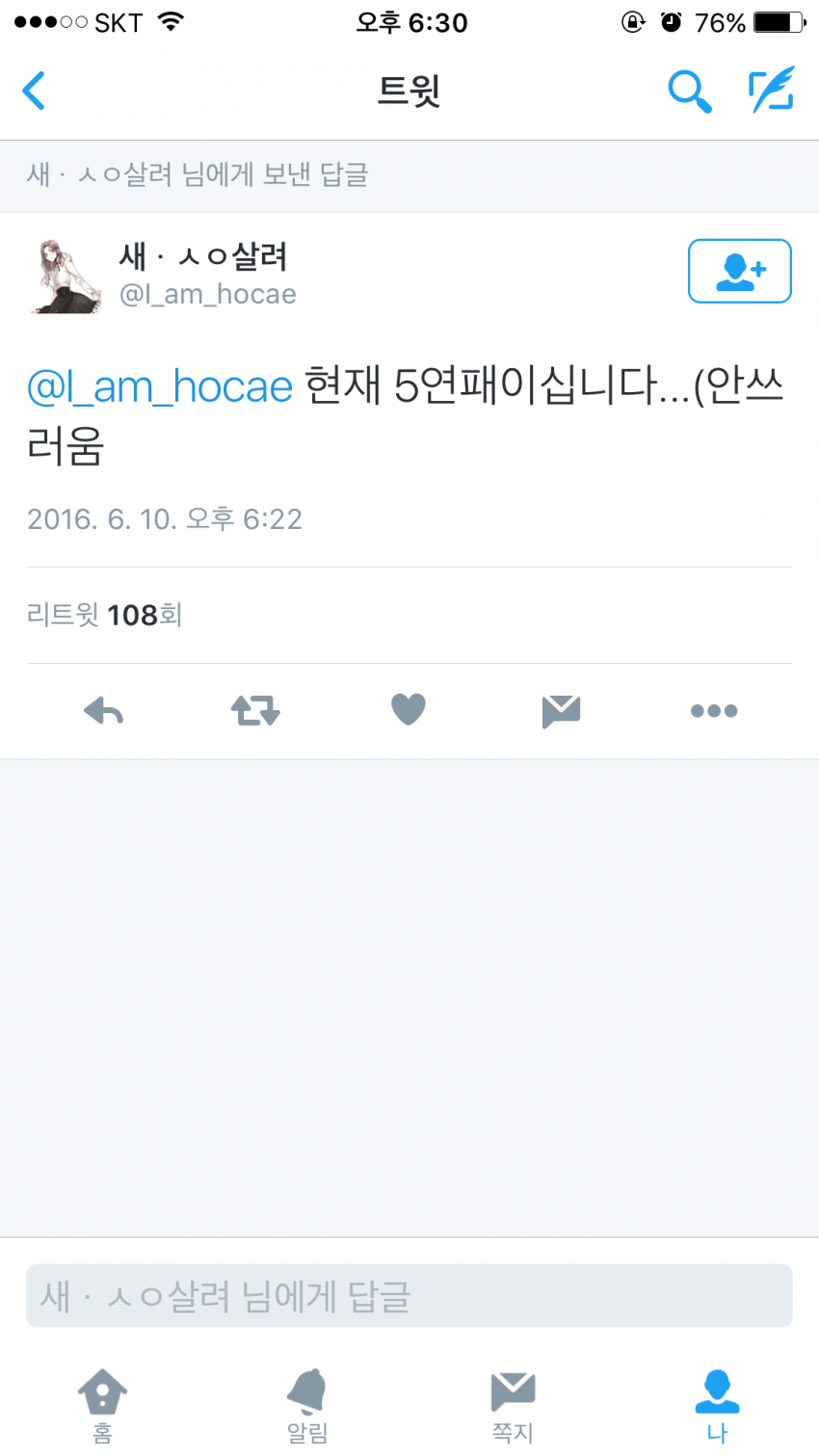
Task: Retweet this tweet
Action: [255, 711]
